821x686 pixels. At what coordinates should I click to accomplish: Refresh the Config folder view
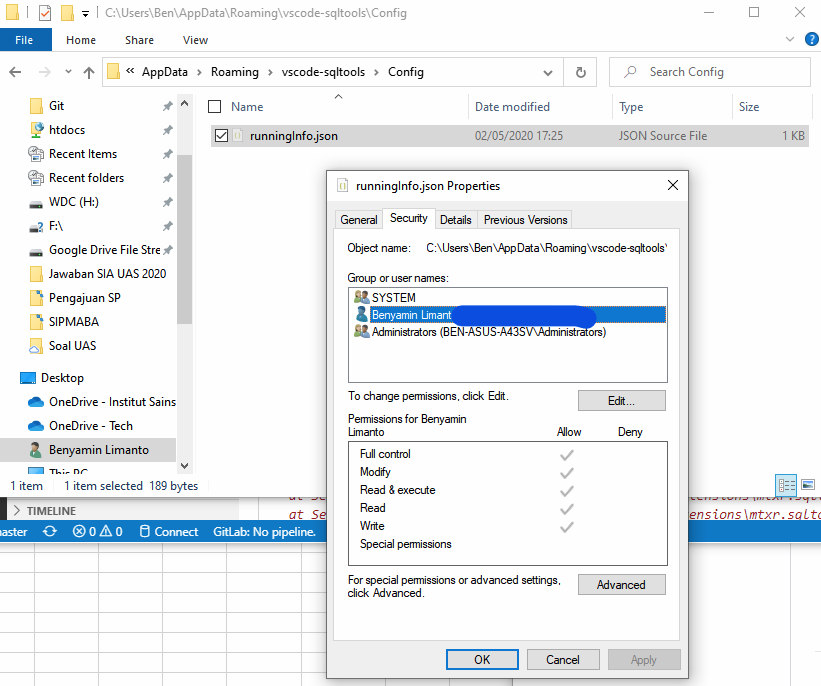(581, 72)
